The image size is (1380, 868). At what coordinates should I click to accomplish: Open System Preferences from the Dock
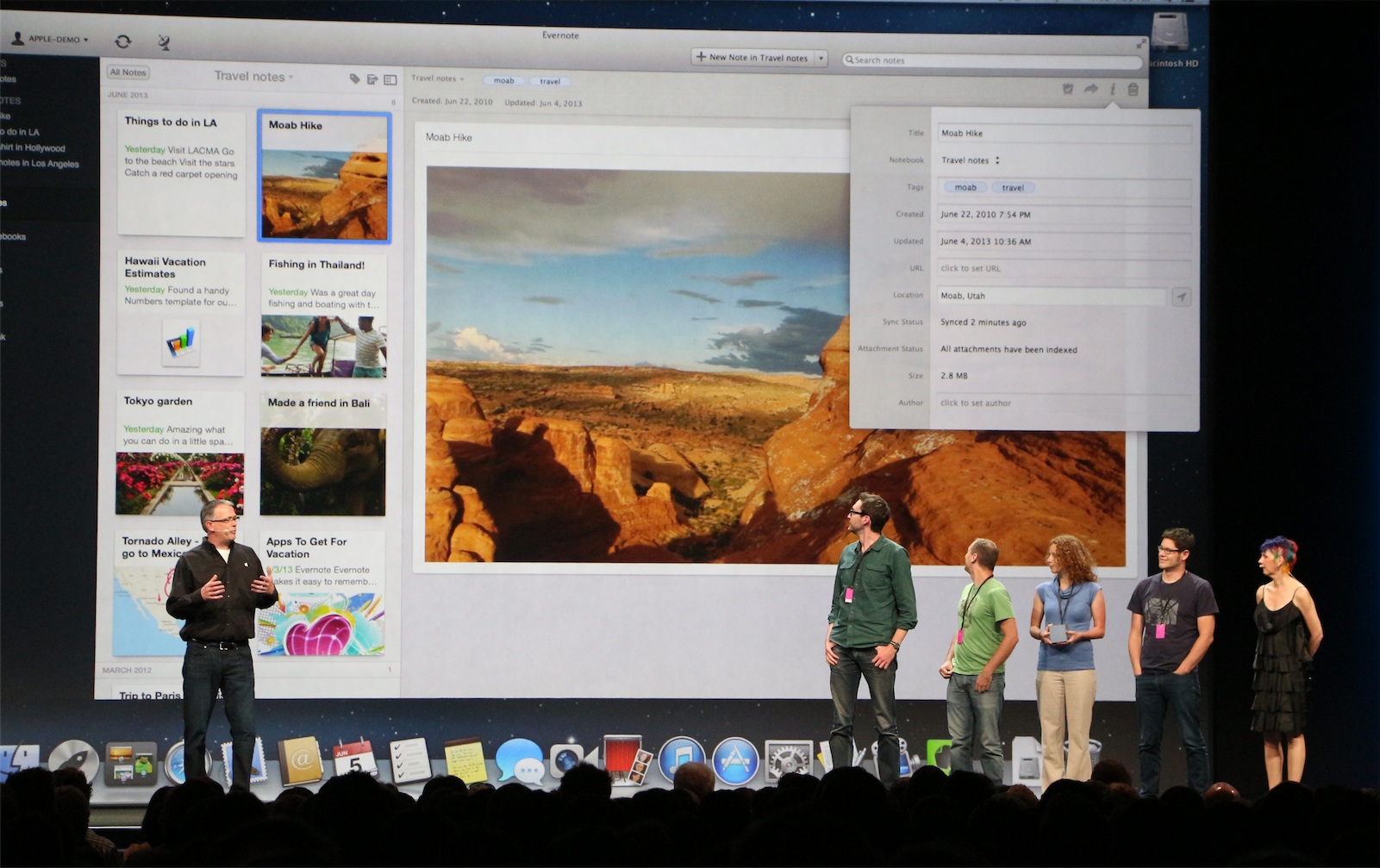coord(789,762)
